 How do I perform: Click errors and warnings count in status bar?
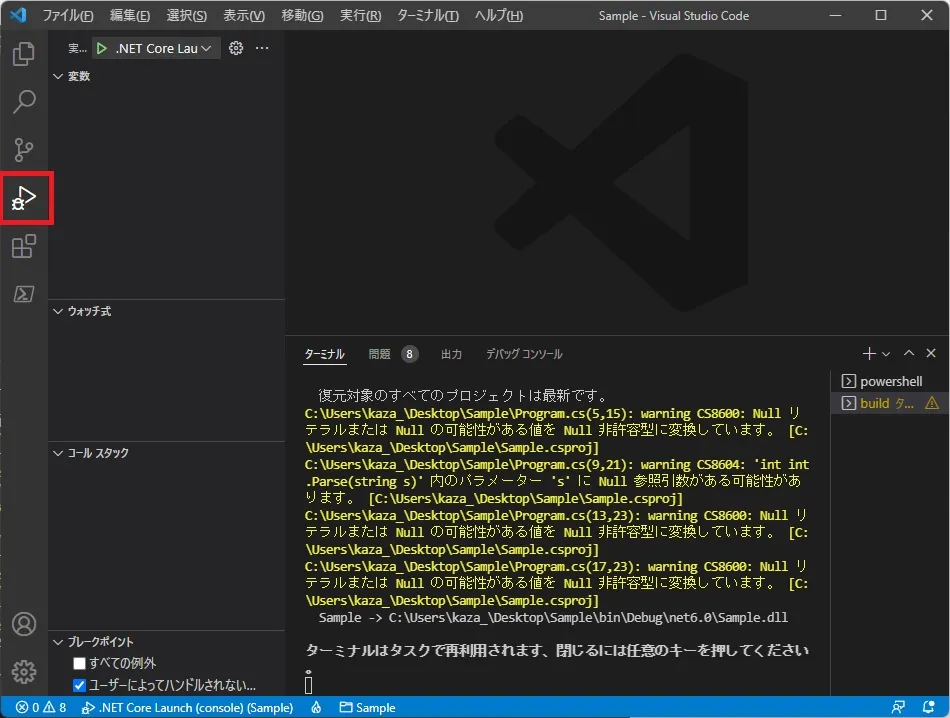(41, 708)
